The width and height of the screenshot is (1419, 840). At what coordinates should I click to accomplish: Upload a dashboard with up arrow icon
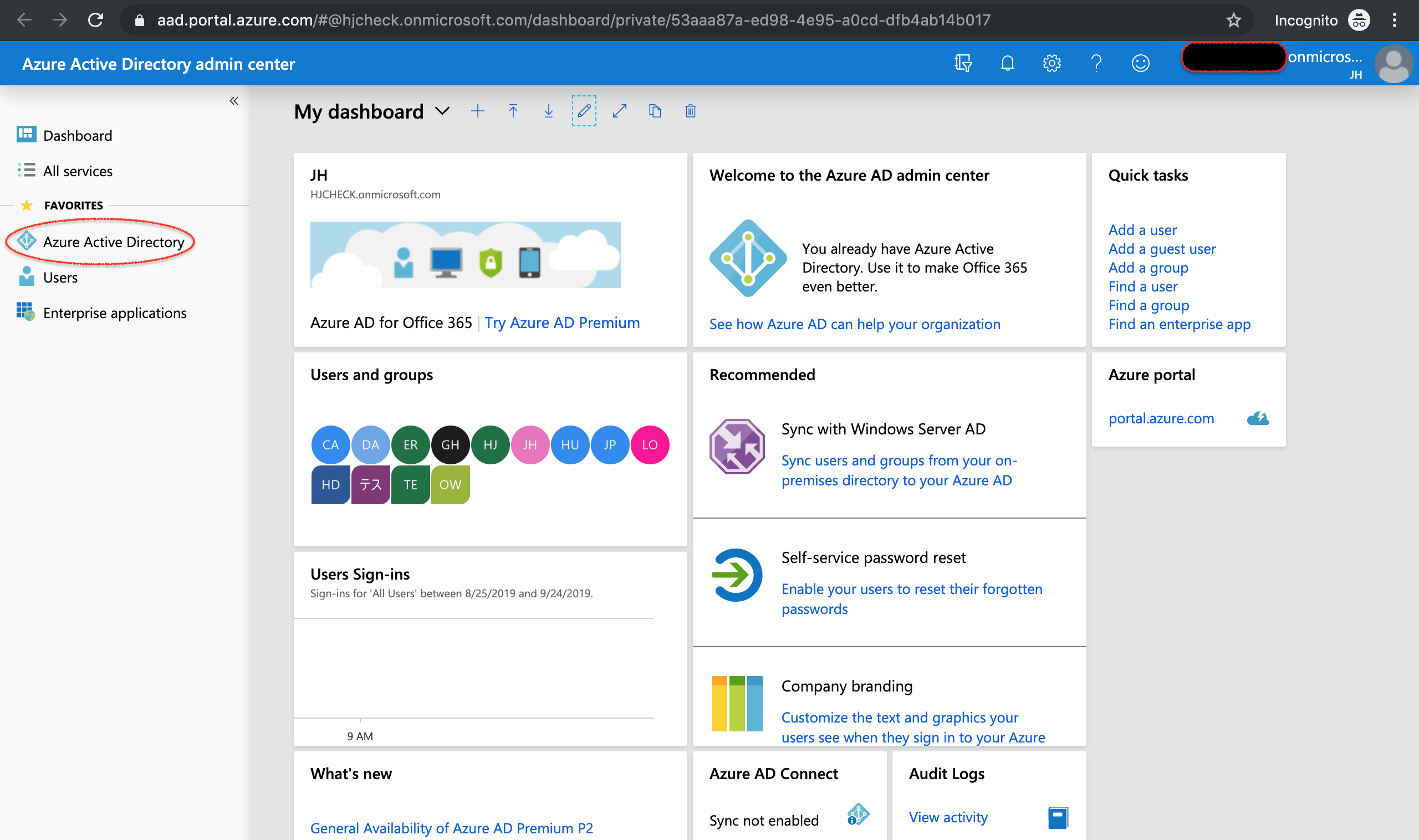click(513, 111)
